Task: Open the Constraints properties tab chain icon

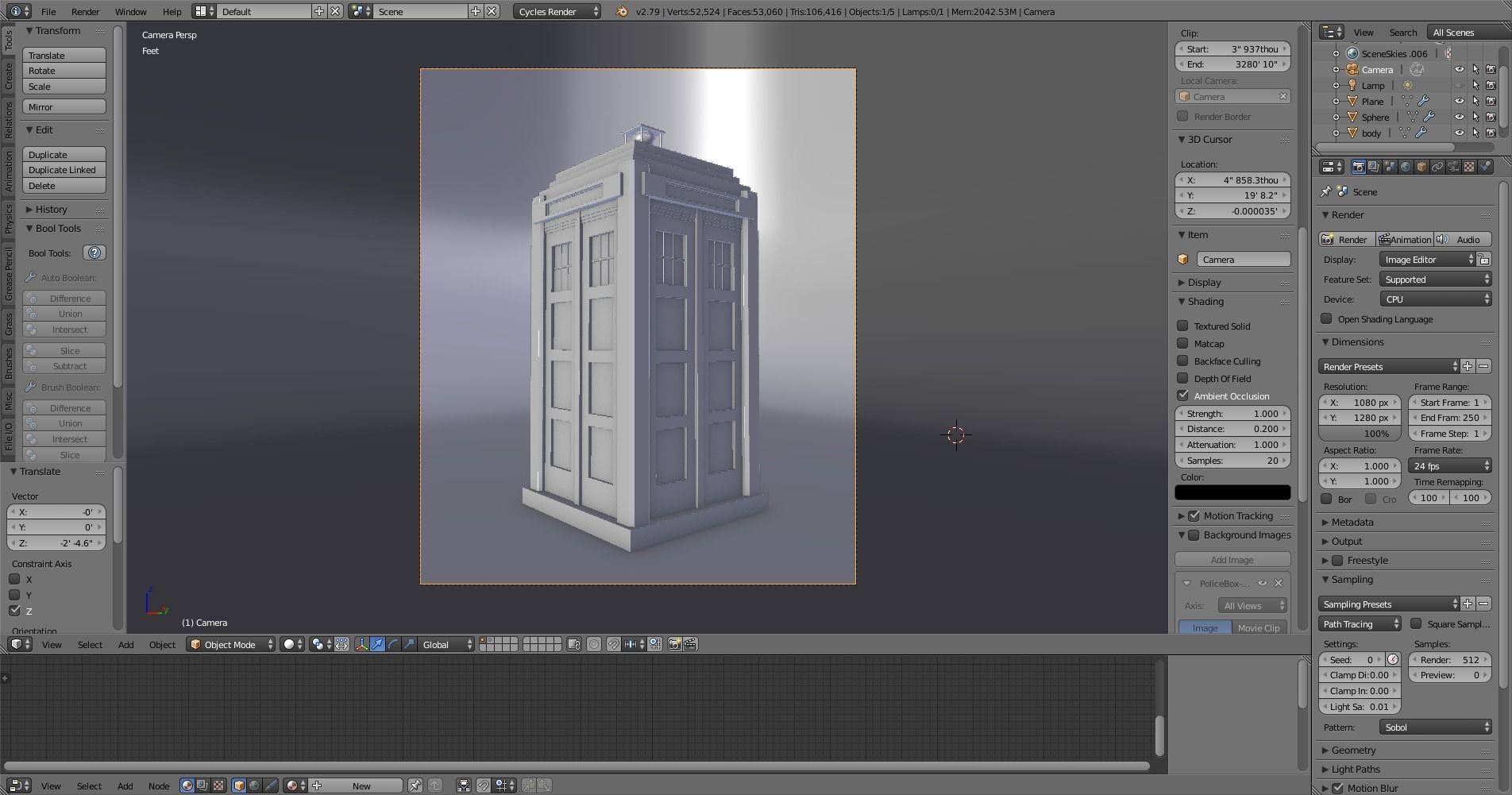Action: pyautogui.click(x=1437, y=167)
